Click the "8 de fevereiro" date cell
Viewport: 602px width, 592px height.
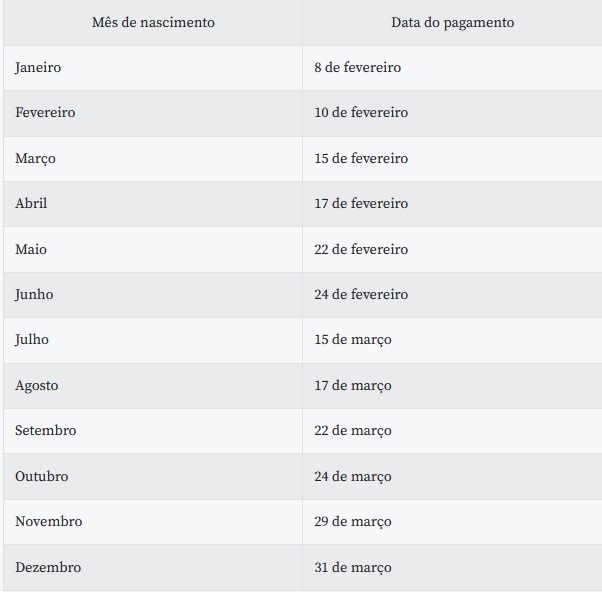tap(357, 67)
